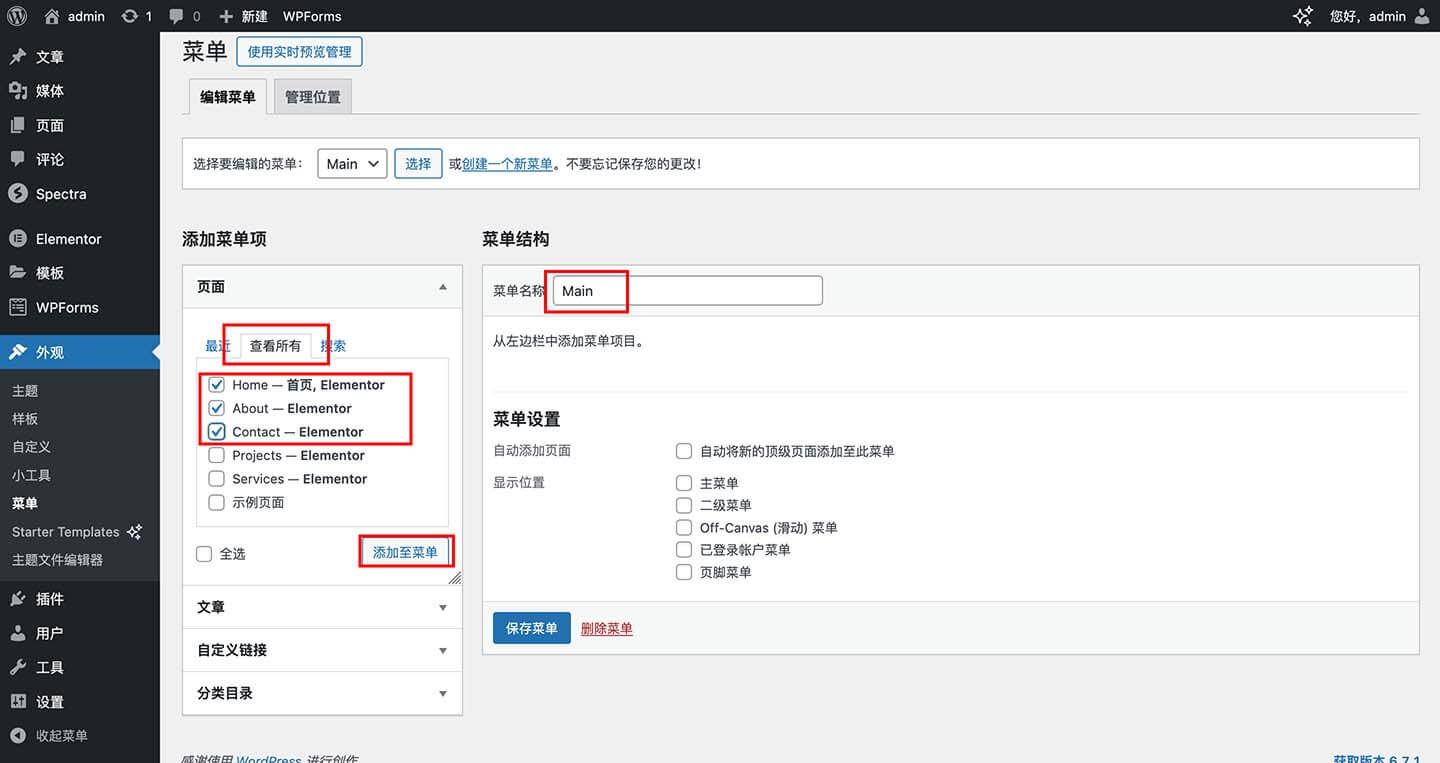Screen dimensions: 1440x763
Task: Switch to the 编辑菜单 tab
Action: pyautogui.click(x=228, y=97)
